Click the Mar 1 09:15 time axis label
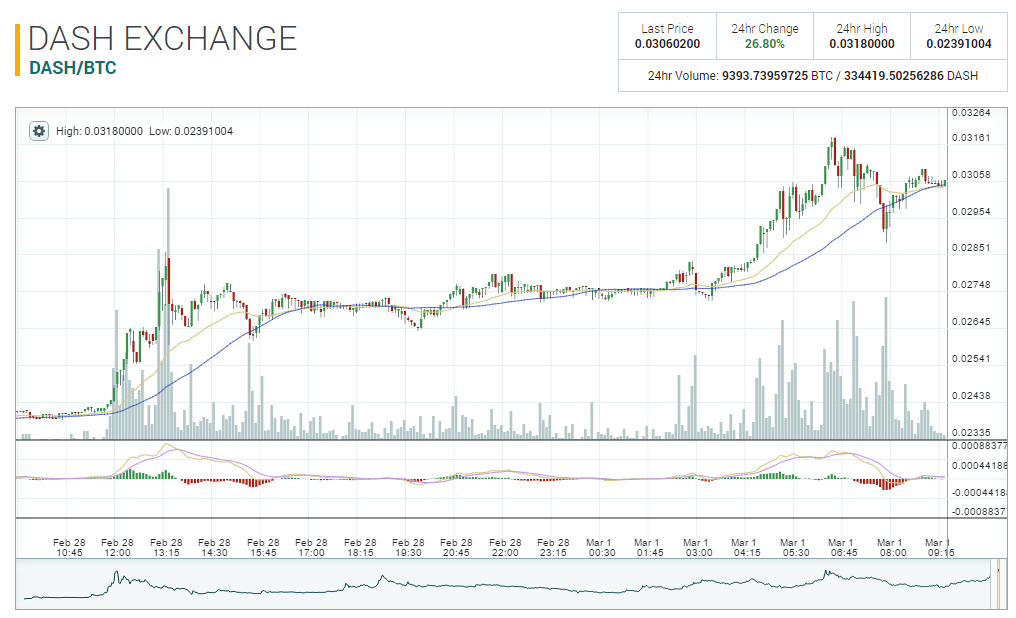This screenshot has width=1016, height=618. [939, 546]
